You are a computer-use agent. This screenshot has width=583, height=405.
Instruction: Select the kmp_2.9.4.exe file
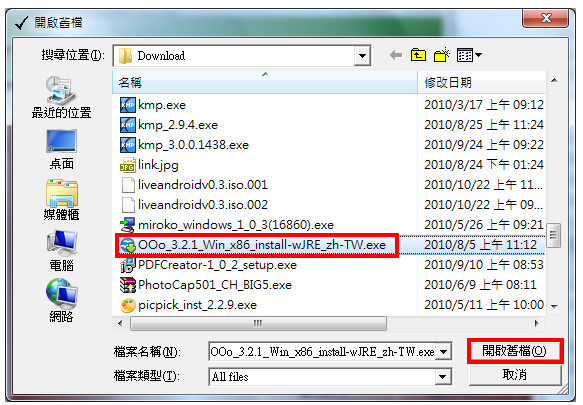coord(178,125)
